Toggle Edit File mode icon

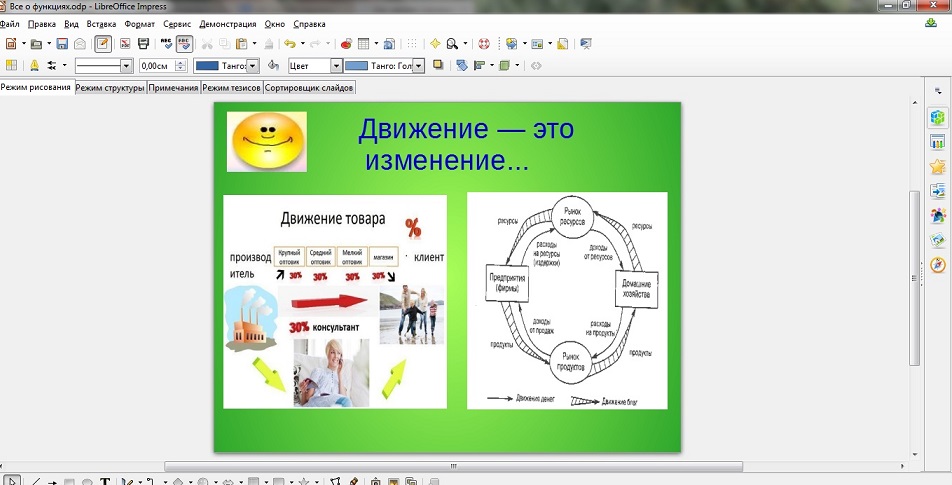click(102, 44)
